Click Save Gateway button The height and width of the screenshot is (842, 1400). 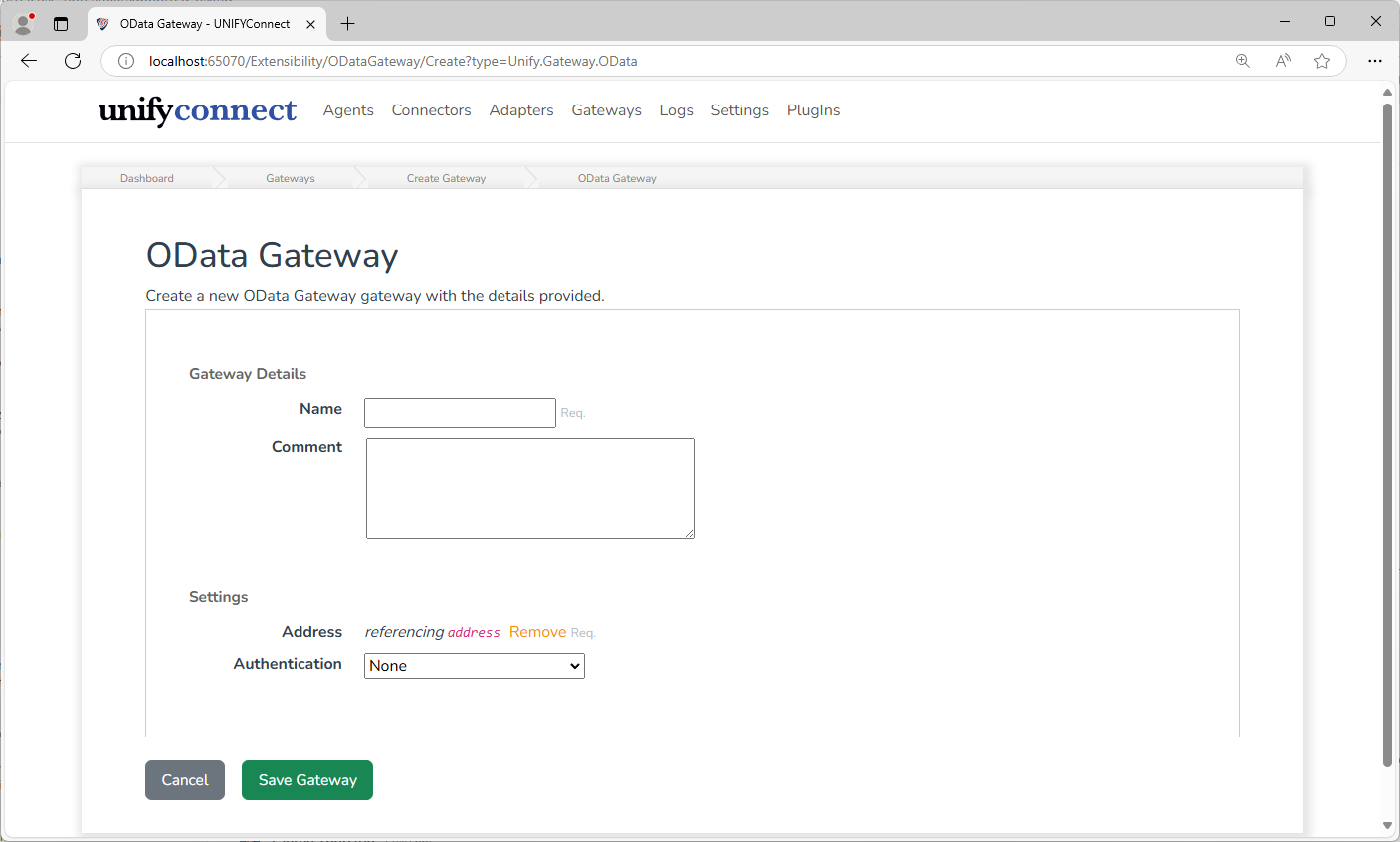[307, 780]
